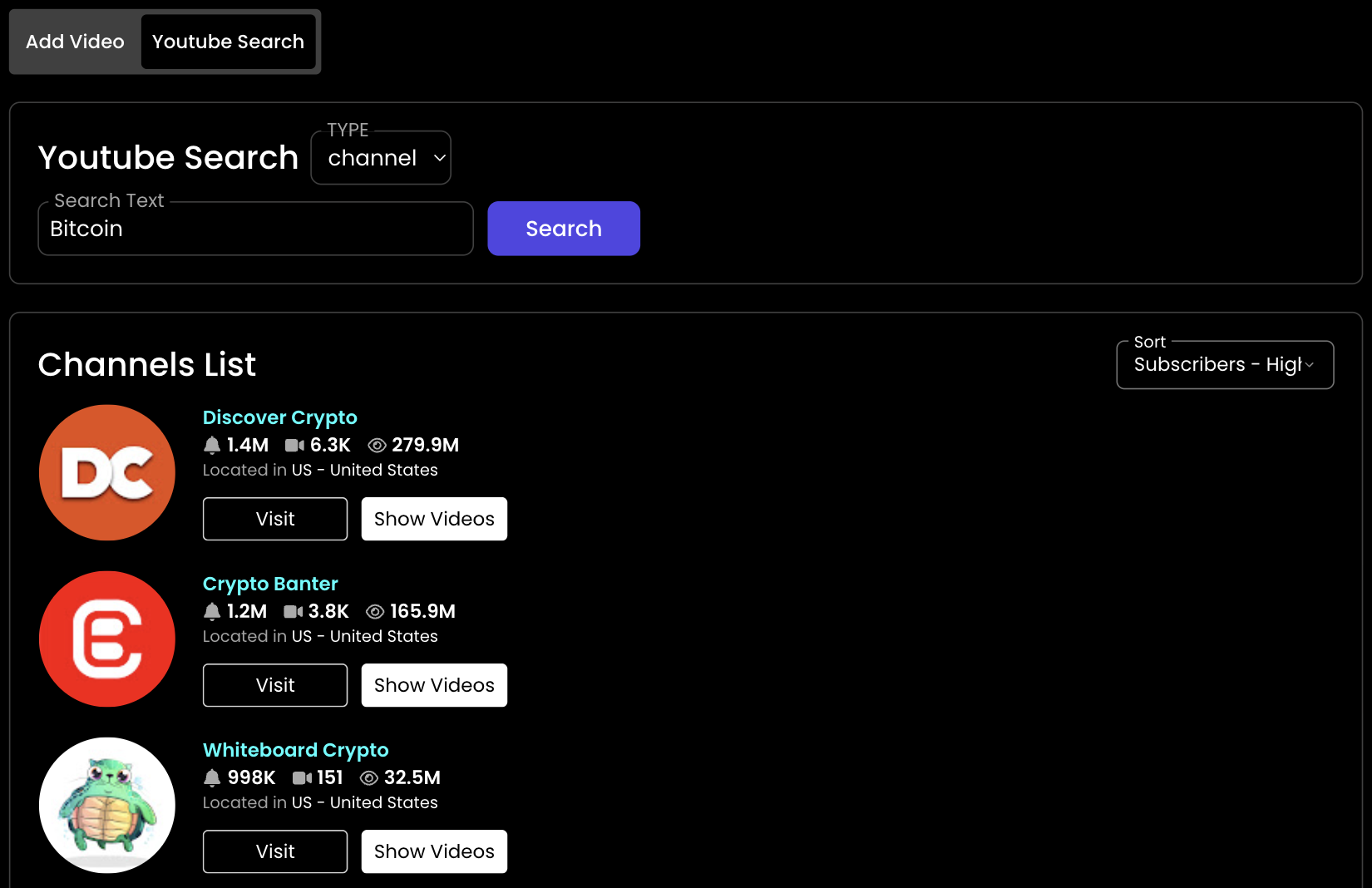Image resolution: width=1372 pixels, height=888 pixels.
Task: Open the Crypto Banter red logo avatar
Action: pos(107,639)
